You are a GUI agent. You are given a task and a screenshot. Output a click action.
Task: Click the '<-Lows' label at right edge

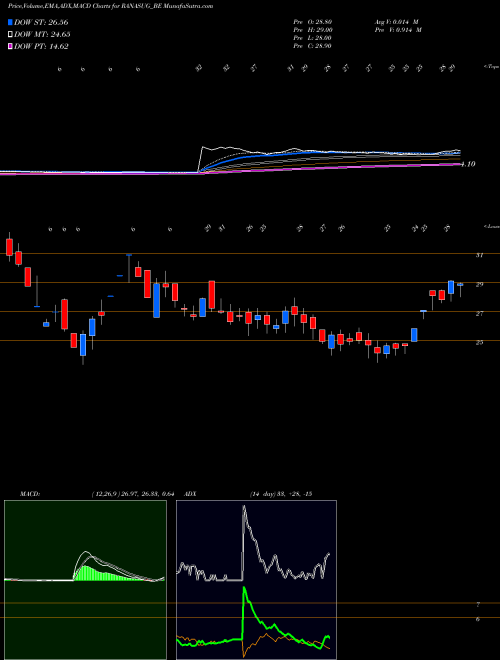click(x=492, y=226)
